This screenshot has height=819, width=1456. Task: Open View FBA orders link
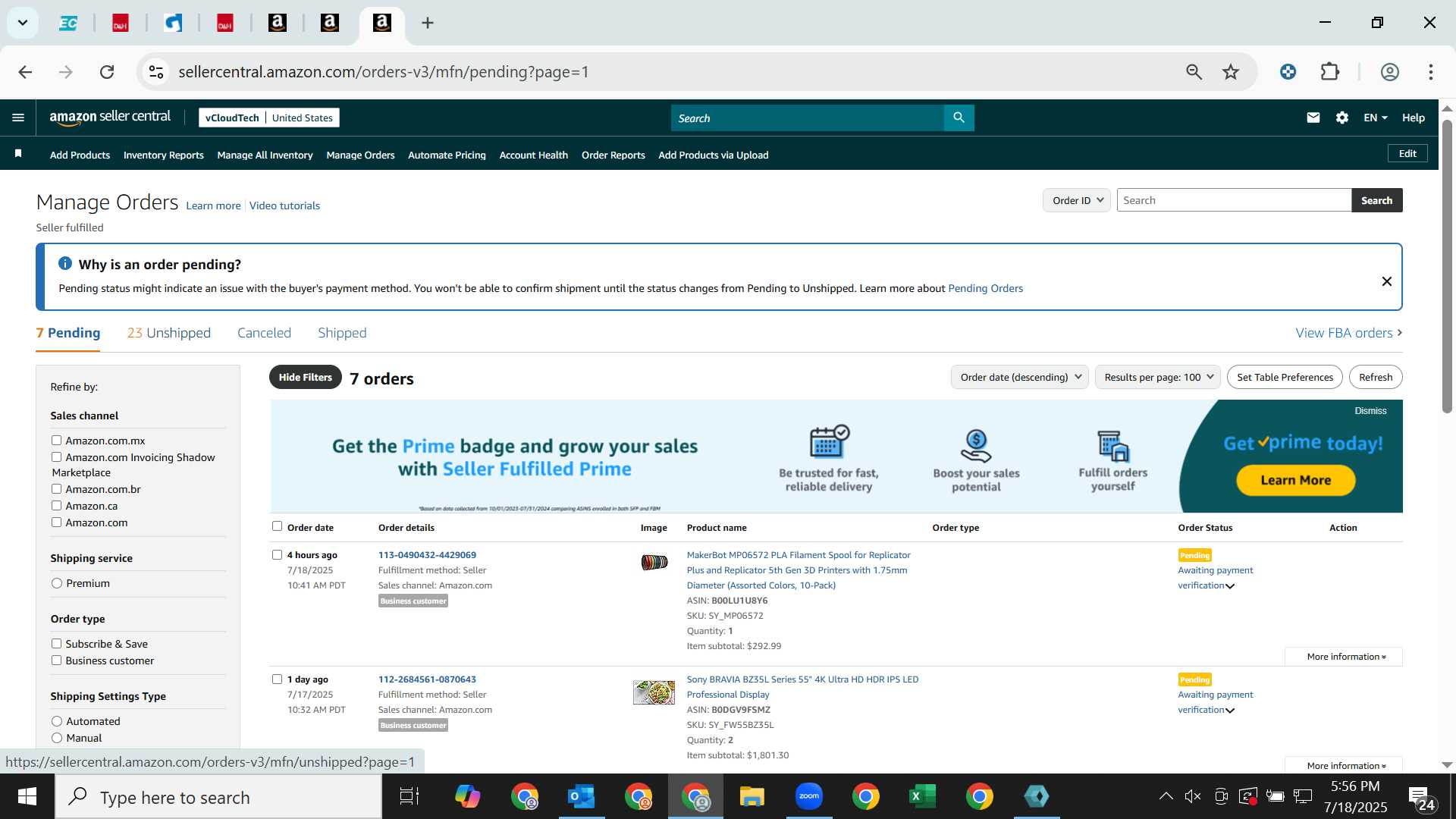pos(1348,333)
